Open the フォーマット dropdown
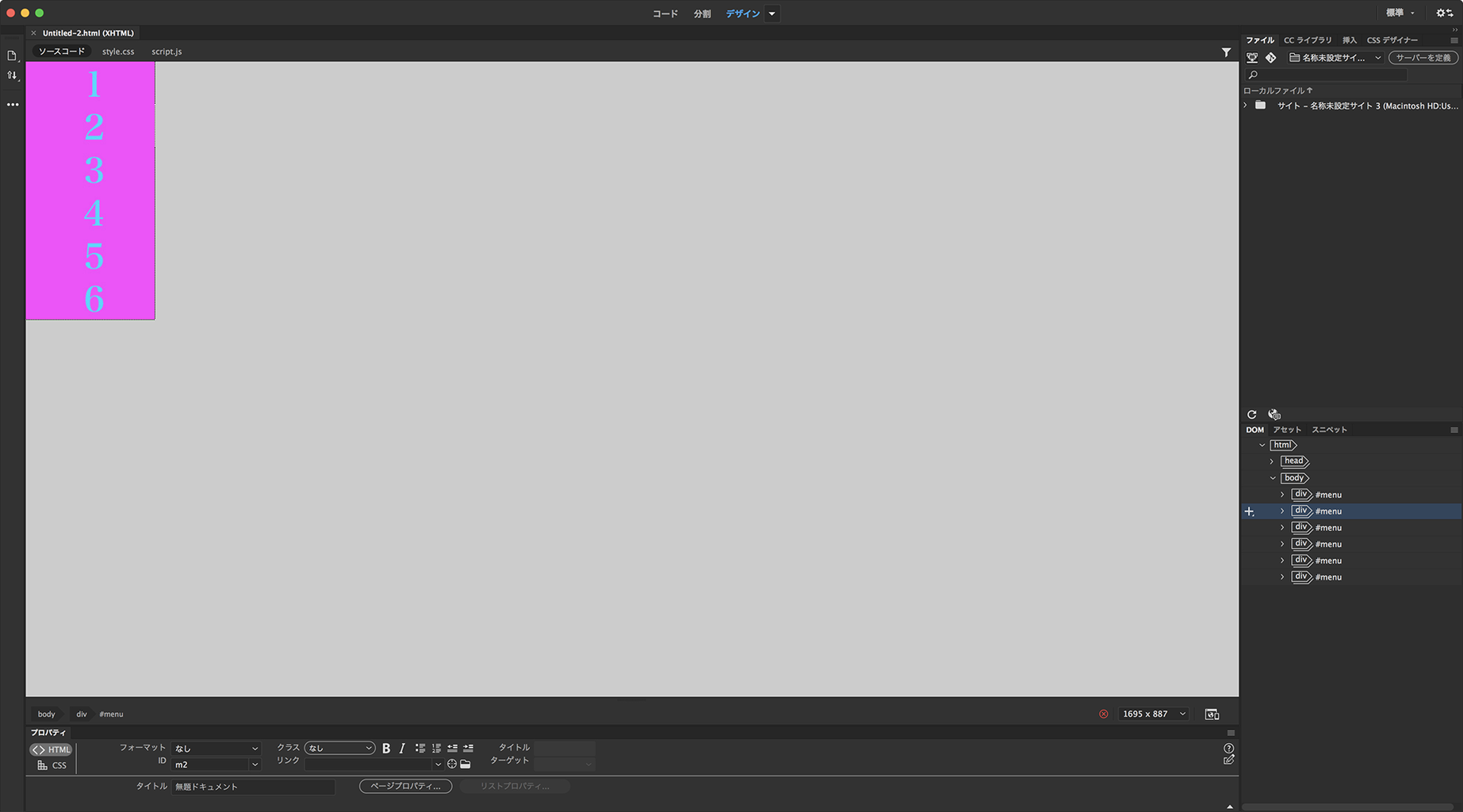1463x812 pixels. (x=216, y=749)
